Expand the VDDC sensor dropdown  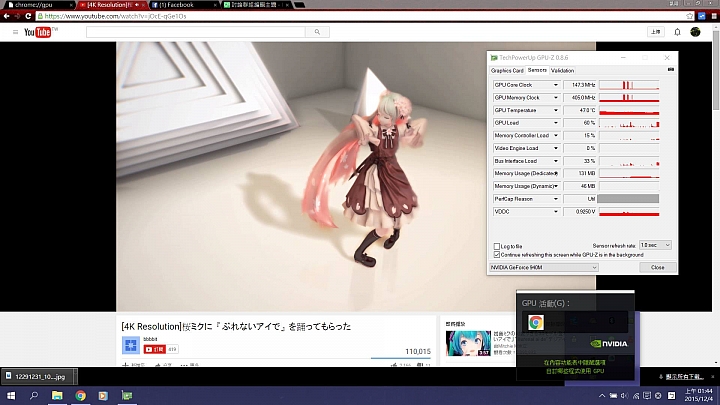tap(556, 212)
